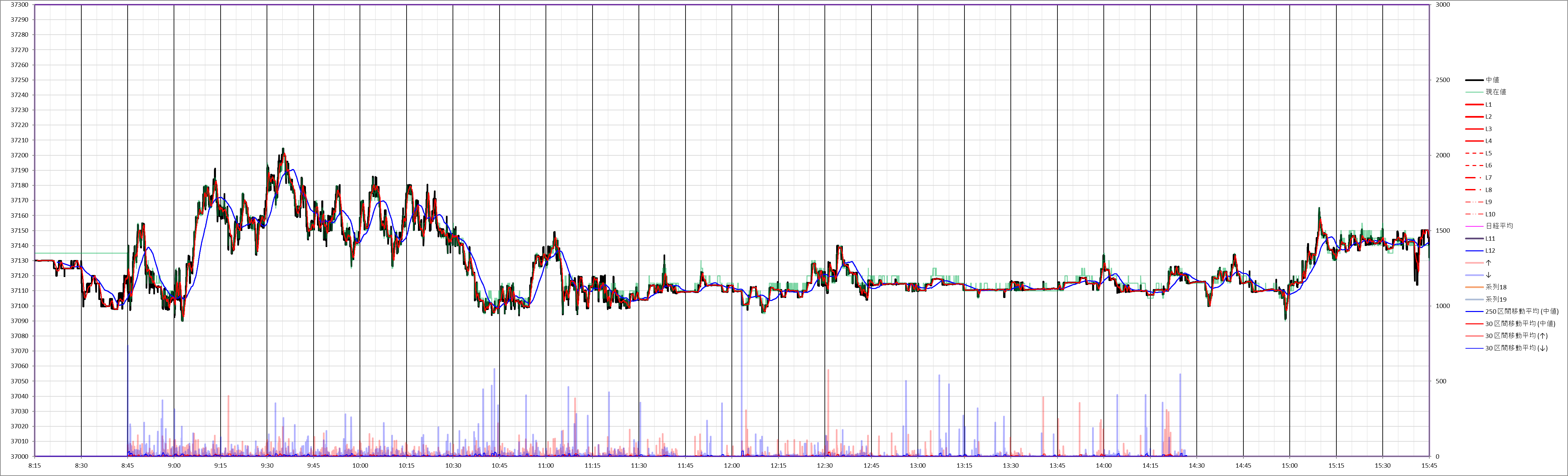
Task: Click the 15:00 time axis label
Action: (1290, 466)
